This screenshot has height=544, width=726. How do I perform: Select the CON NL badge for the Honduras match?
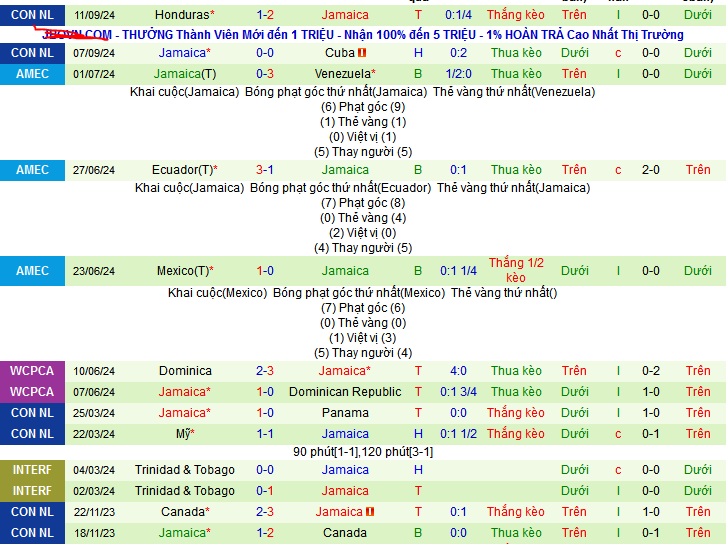coord(32,15)
